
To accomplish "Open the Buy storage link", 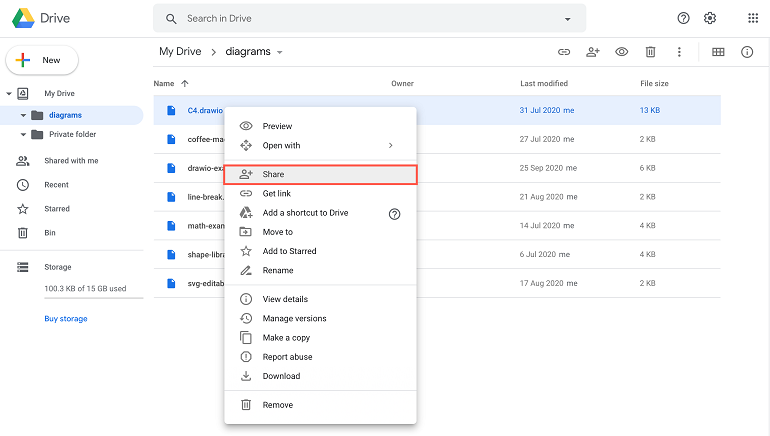I will (66, 319).
